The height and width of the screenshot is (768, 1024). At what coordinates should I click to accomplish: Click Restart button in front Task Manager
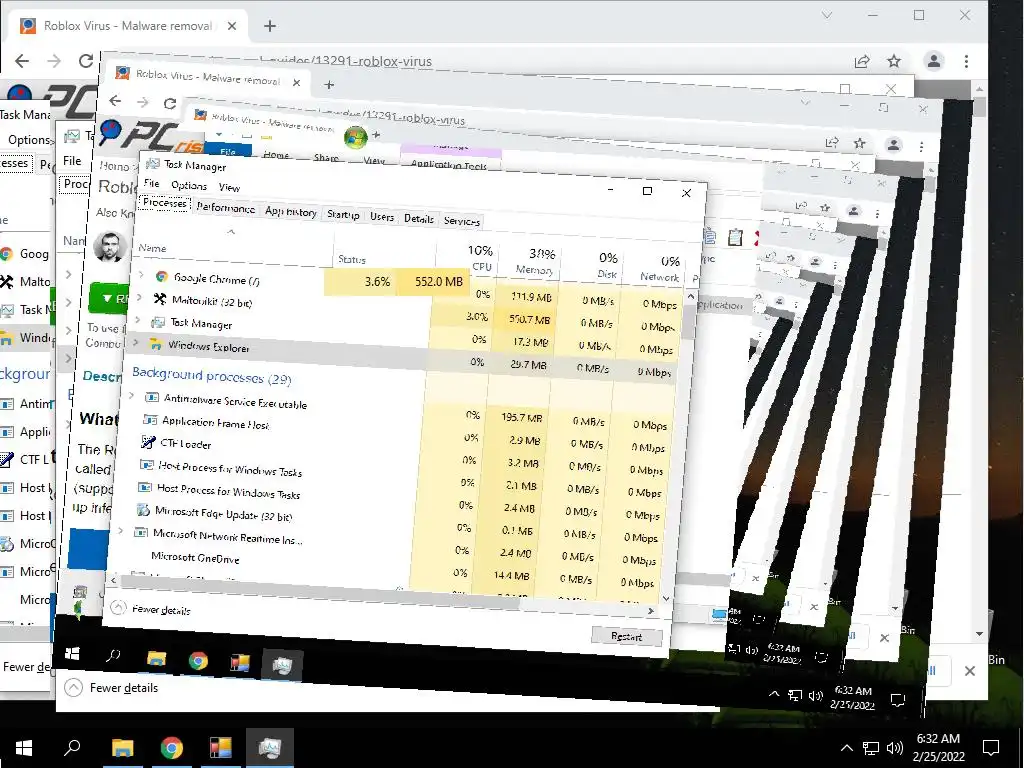tap(626, 636)
